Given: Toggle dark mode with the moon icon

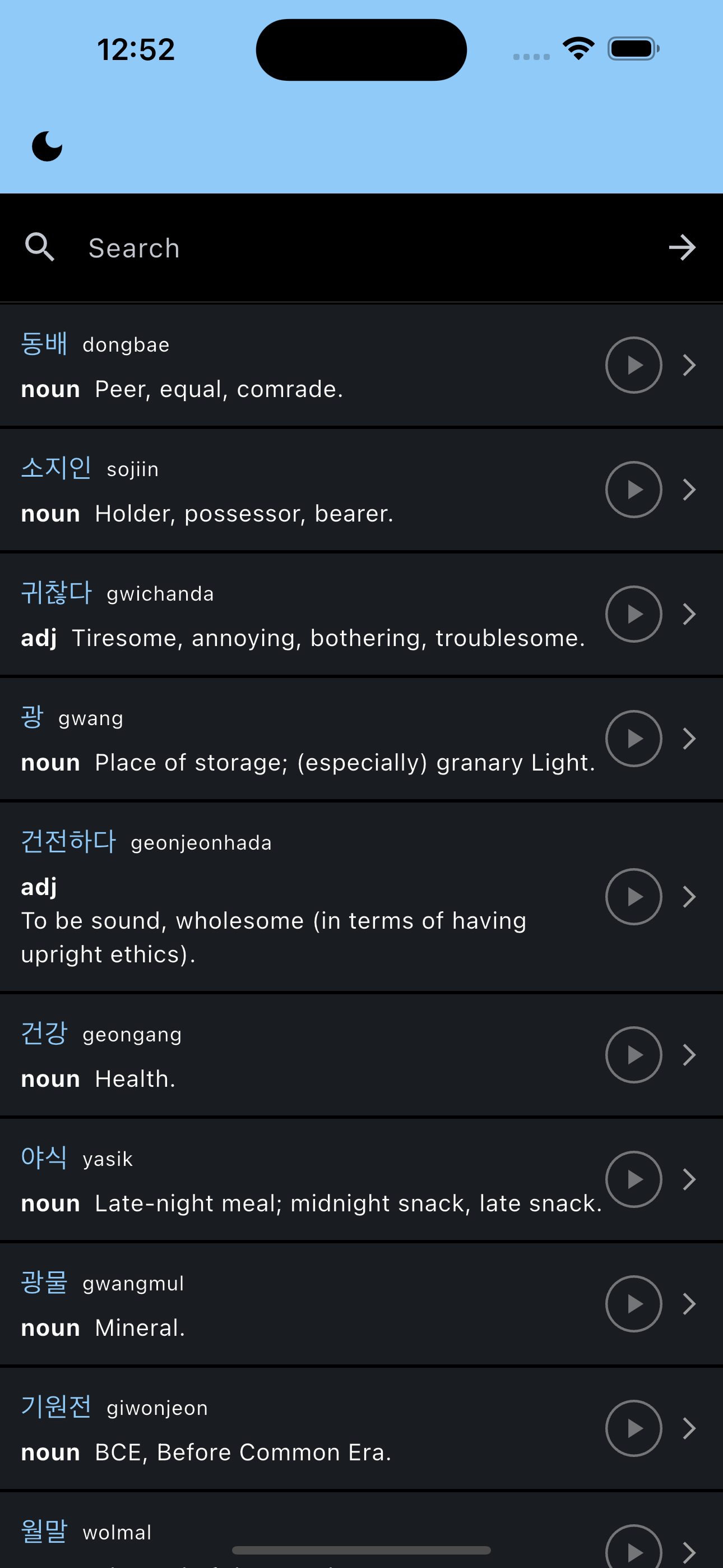Looking at the screenshot, I should [x=47, y=146].
